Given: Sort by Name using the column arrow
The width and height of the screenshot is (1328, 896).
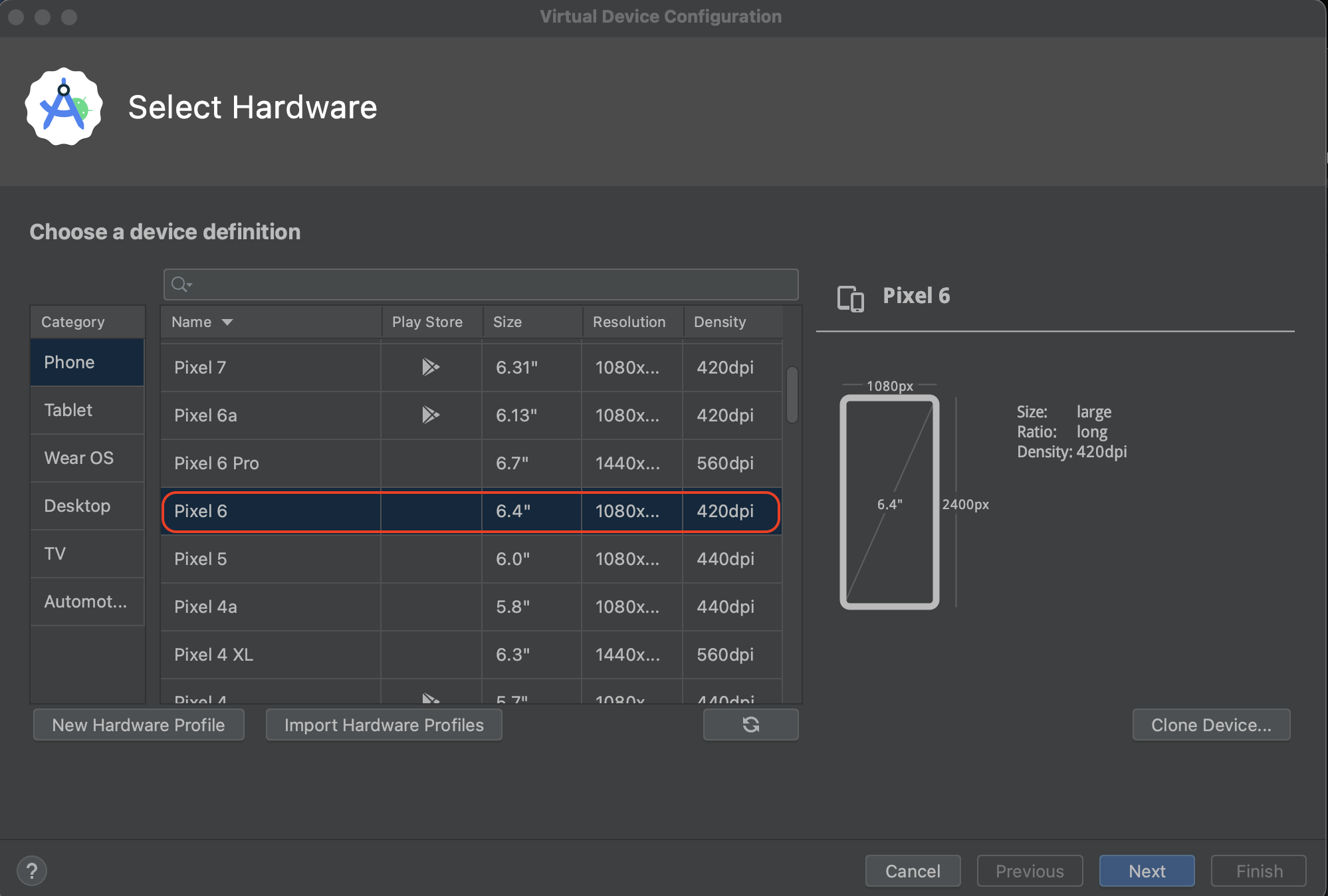Looking at the screenshot, I should [227, 322].
